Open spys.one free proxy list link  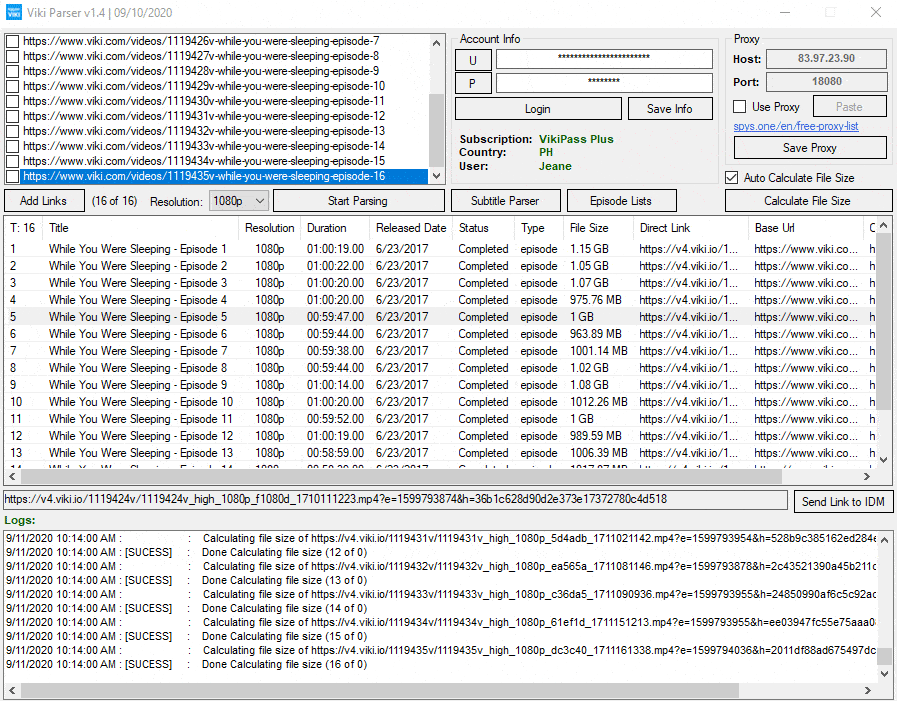point(796,126)
